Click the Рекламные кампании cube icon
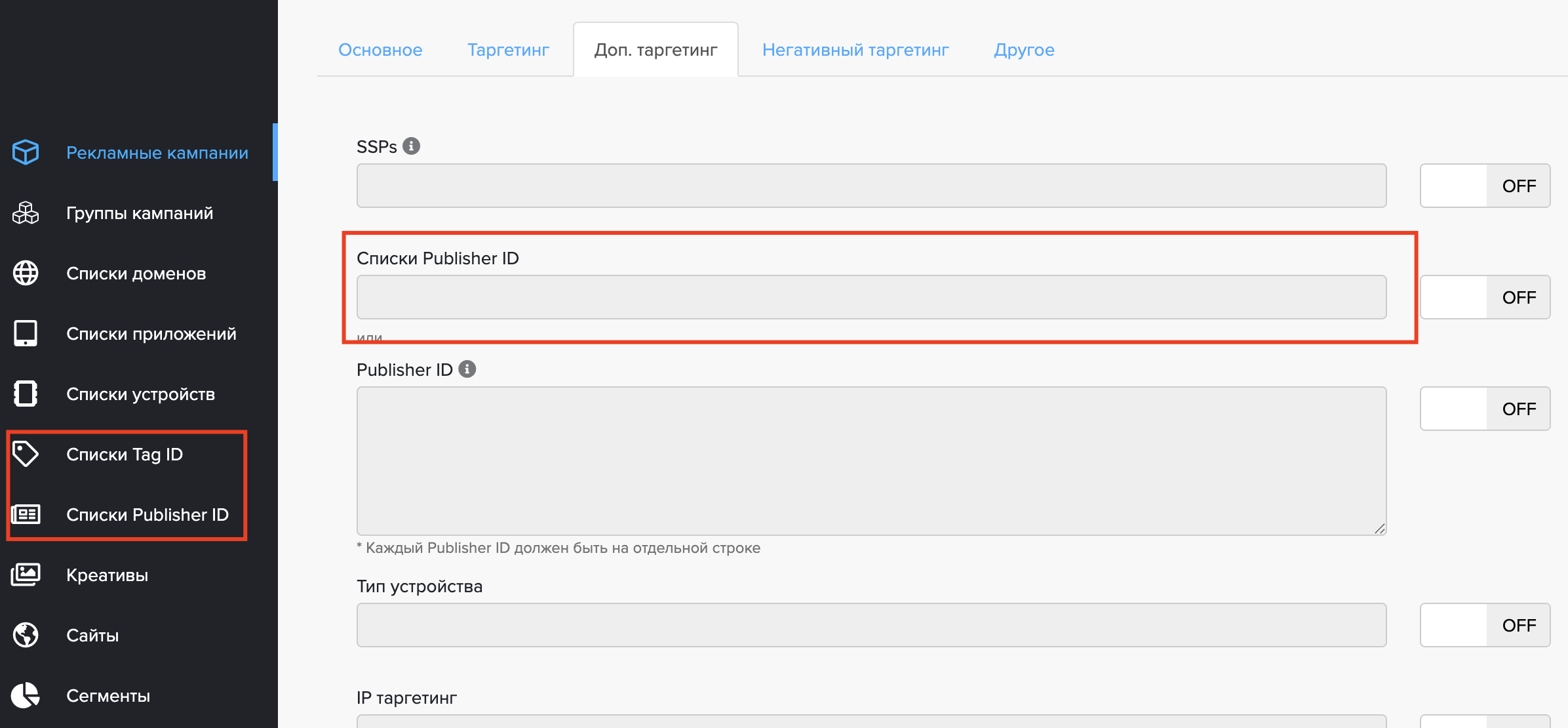The width and height of the screenshot is (1568, 728). tap(26, 152)
